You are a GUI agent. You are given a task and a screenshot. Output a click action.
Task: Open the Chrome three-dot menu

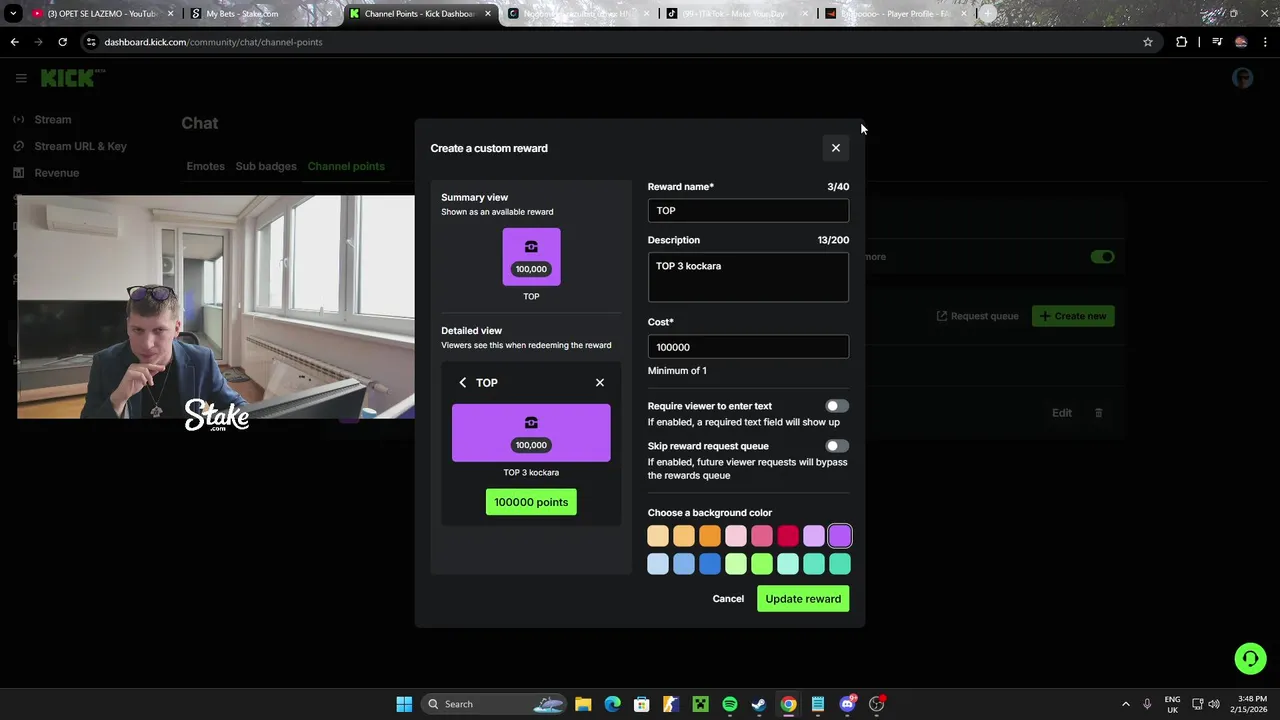click(x=1265, y=42)
